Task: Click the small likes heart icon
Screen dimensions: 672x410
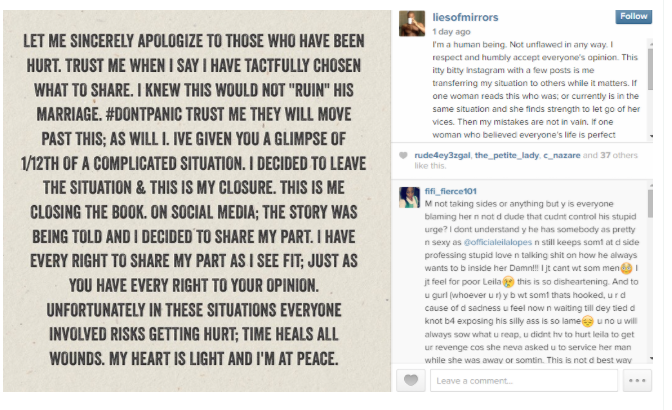Action: [403, 155]
